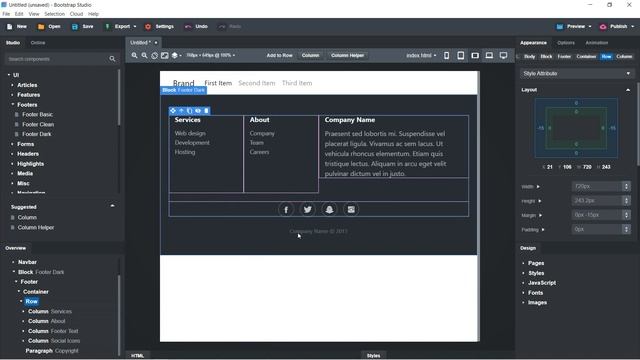The image size is (640, 360).
Task: Undo the last action
Action: click(x=196, y=27)
